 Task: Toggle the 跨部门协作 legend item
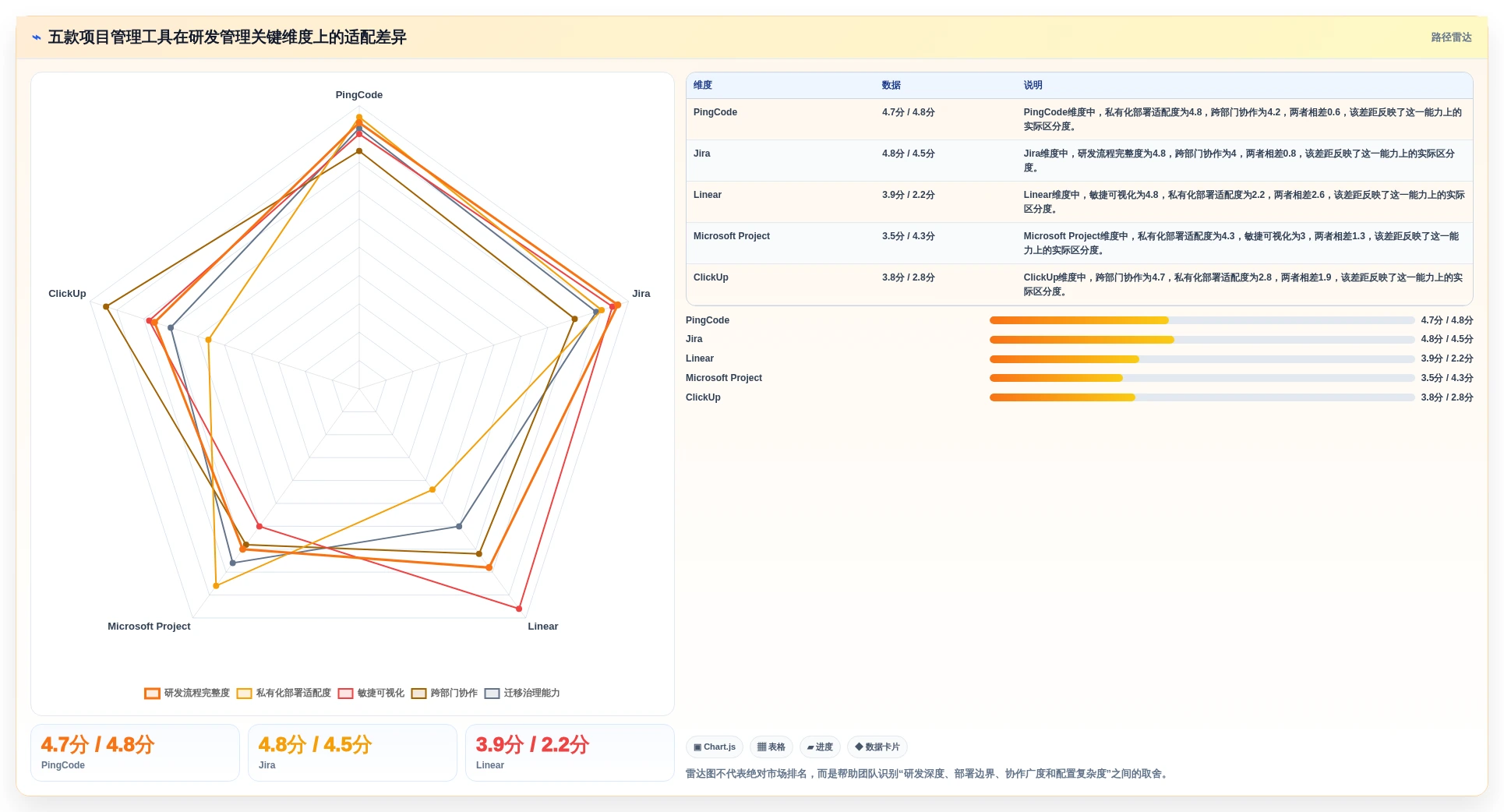444,693
